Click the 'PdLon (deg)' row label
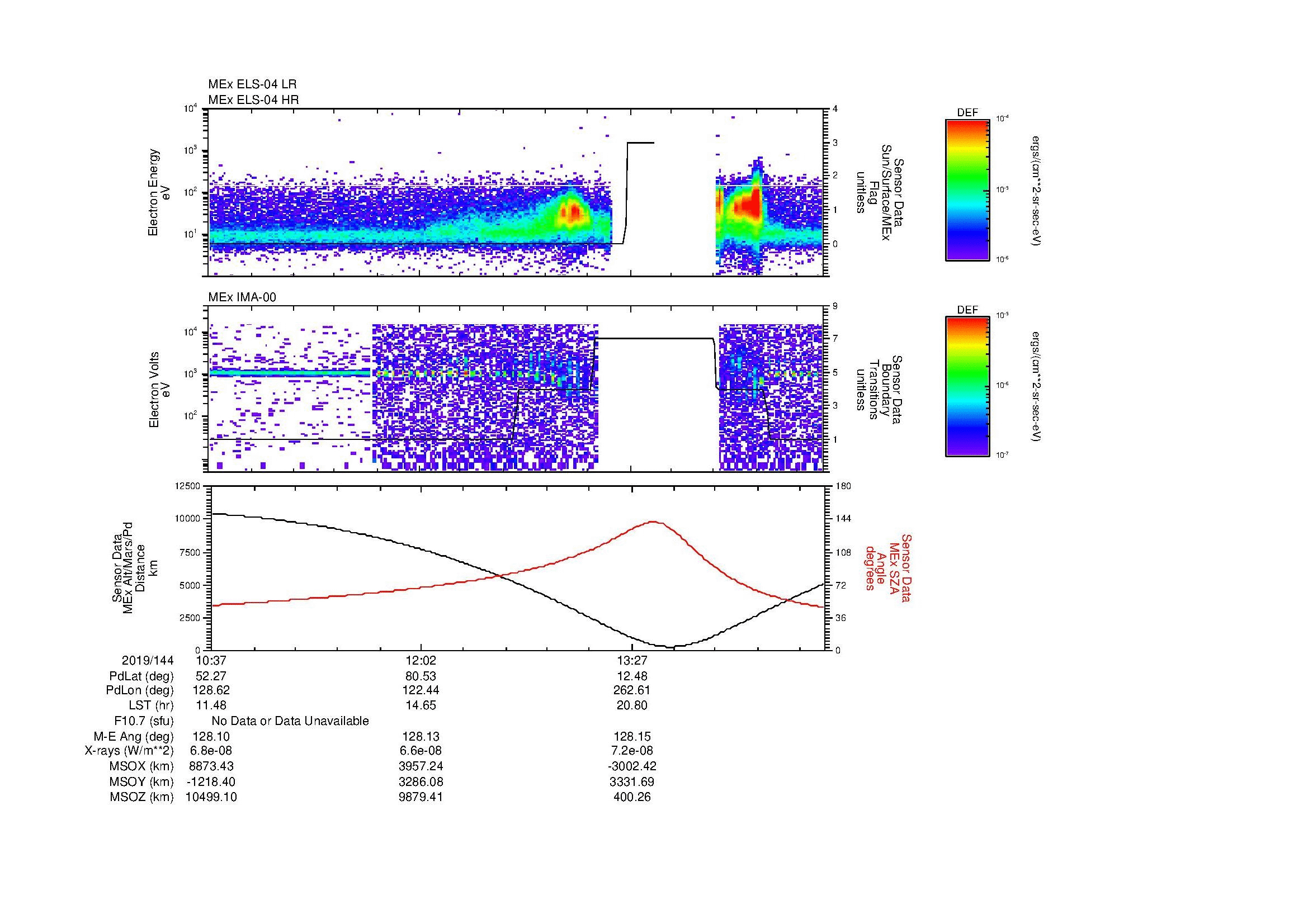 pyautogui.click(x=140, y=690)
